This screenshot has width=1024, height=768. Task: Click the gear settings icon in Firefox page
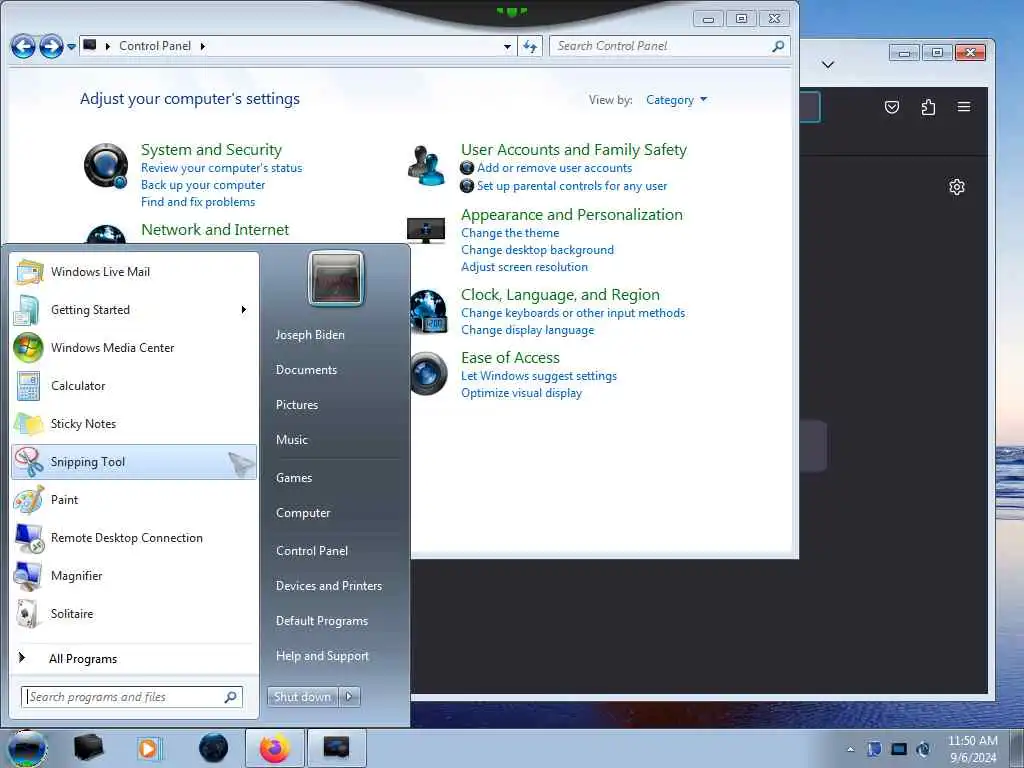[x=957, y=187]
